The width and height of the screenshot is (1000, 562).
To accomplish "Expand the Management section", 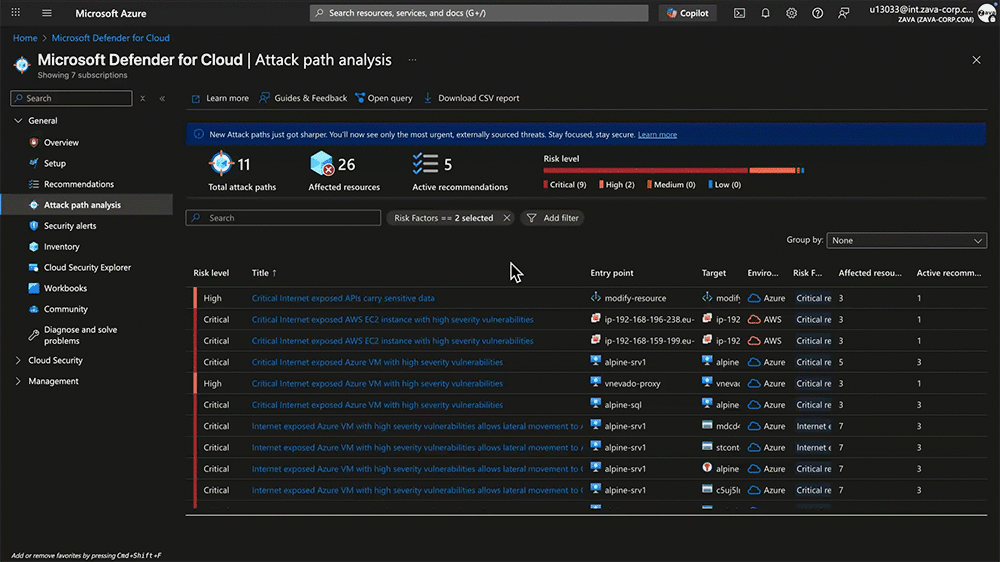I will [x=53, y=381].
